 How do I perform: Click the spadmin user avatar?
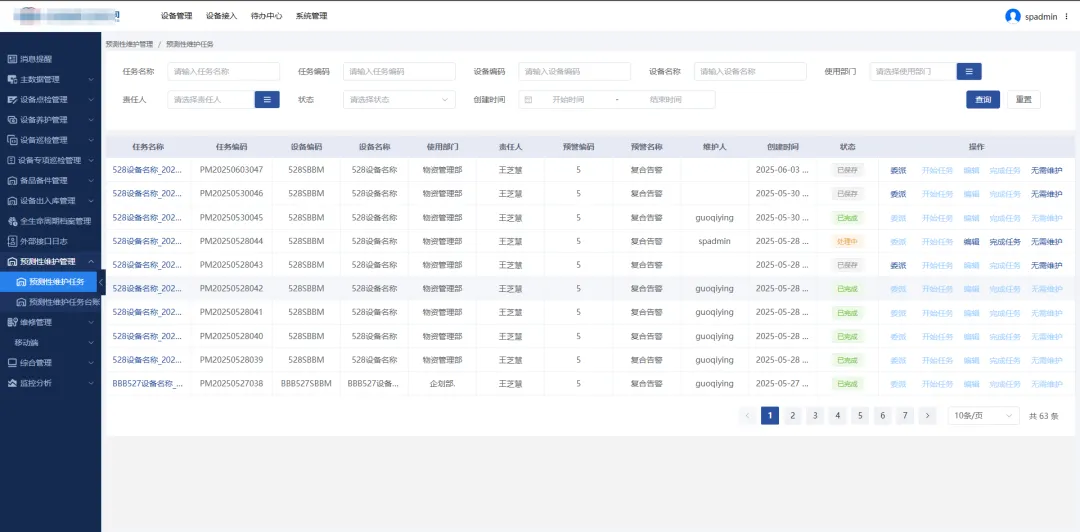pos(1012,17)
